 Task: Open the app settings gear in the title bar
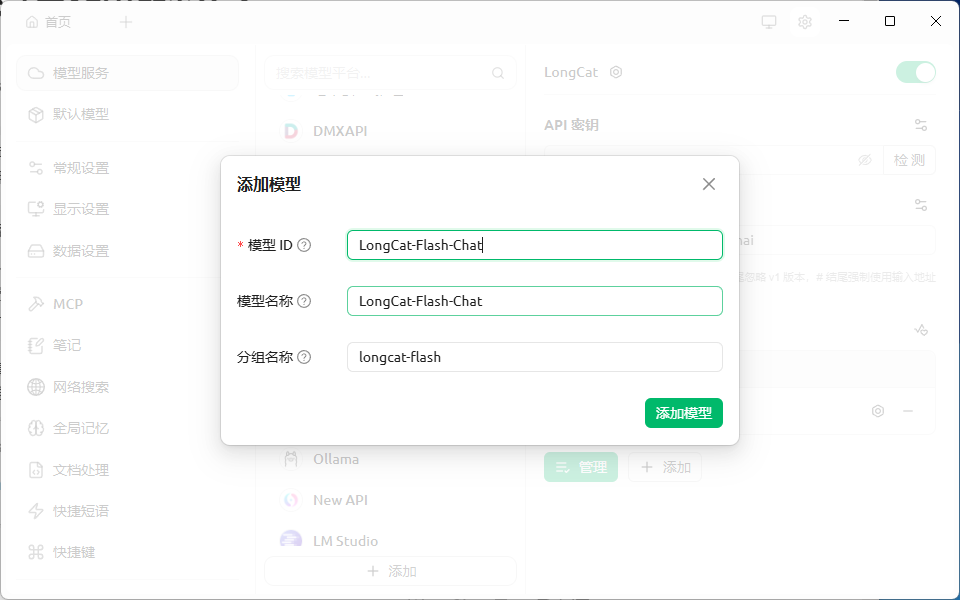click(x=804, y=22)
